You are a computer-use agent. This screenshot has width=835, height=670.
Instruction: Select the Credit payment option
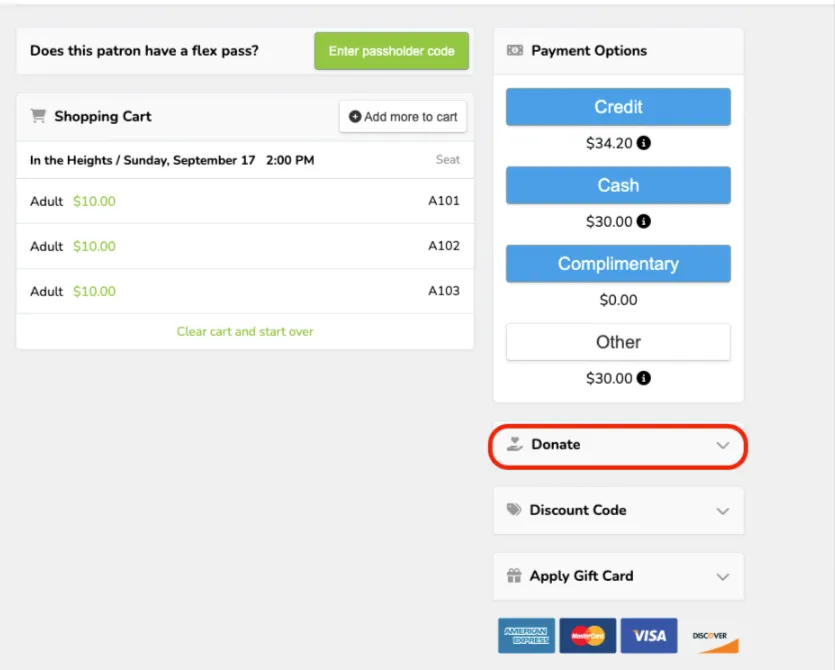(618, 107)
